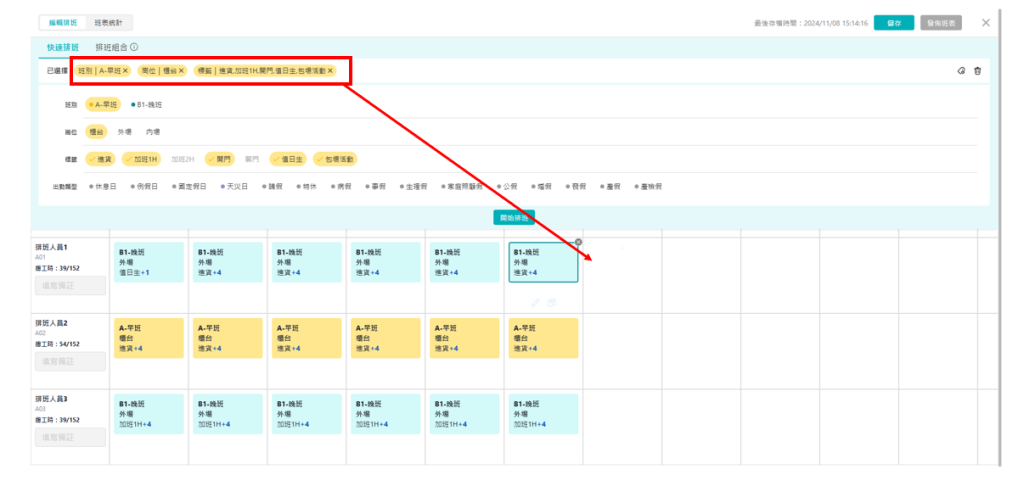
Task: Remove the 班別 | A-早班 selected chip
Action: pyautogui.click(x=126, y=71)
